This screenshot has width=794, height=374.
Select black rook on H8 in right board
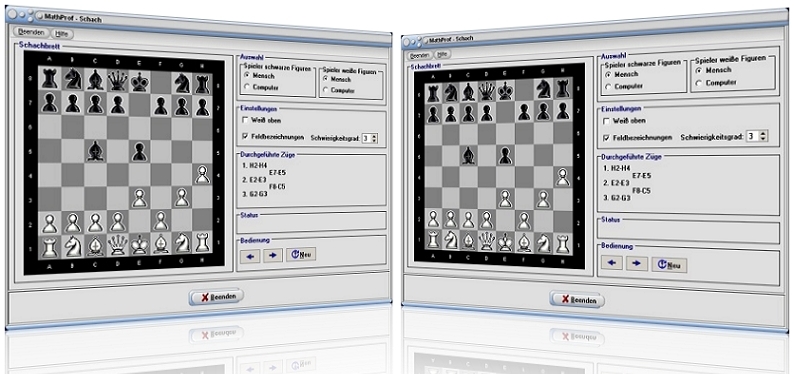click(562, 89)
